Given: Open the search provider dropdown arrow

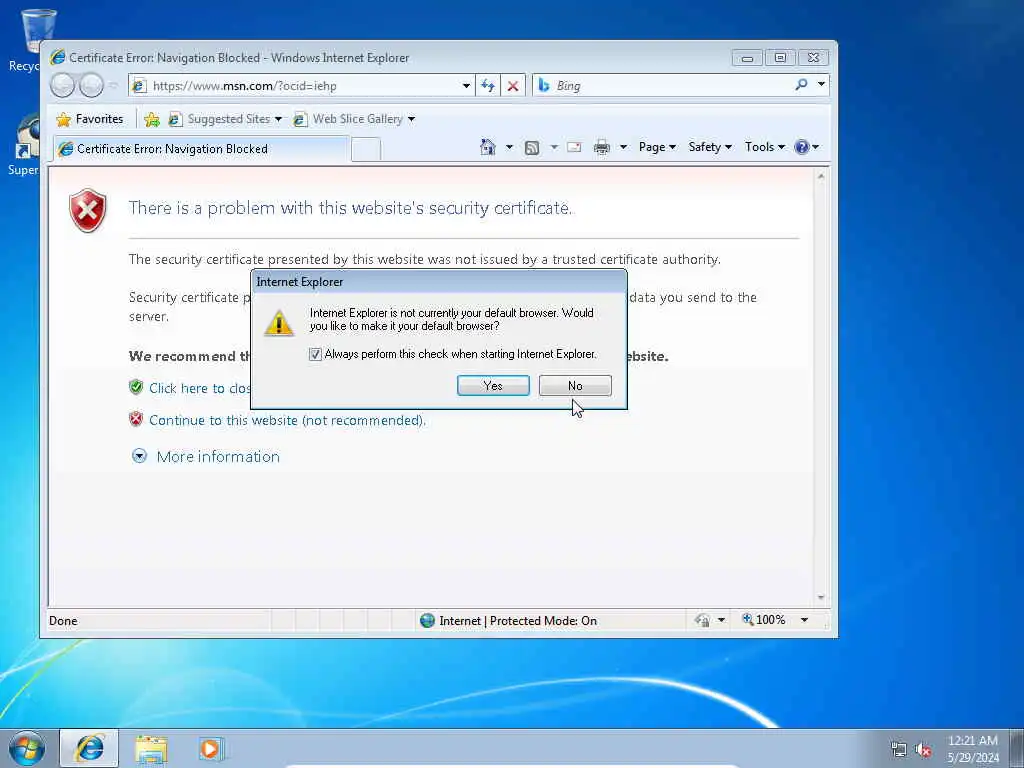Looking at the screenshot, I should pyautogui.click(x=821, y=84).
